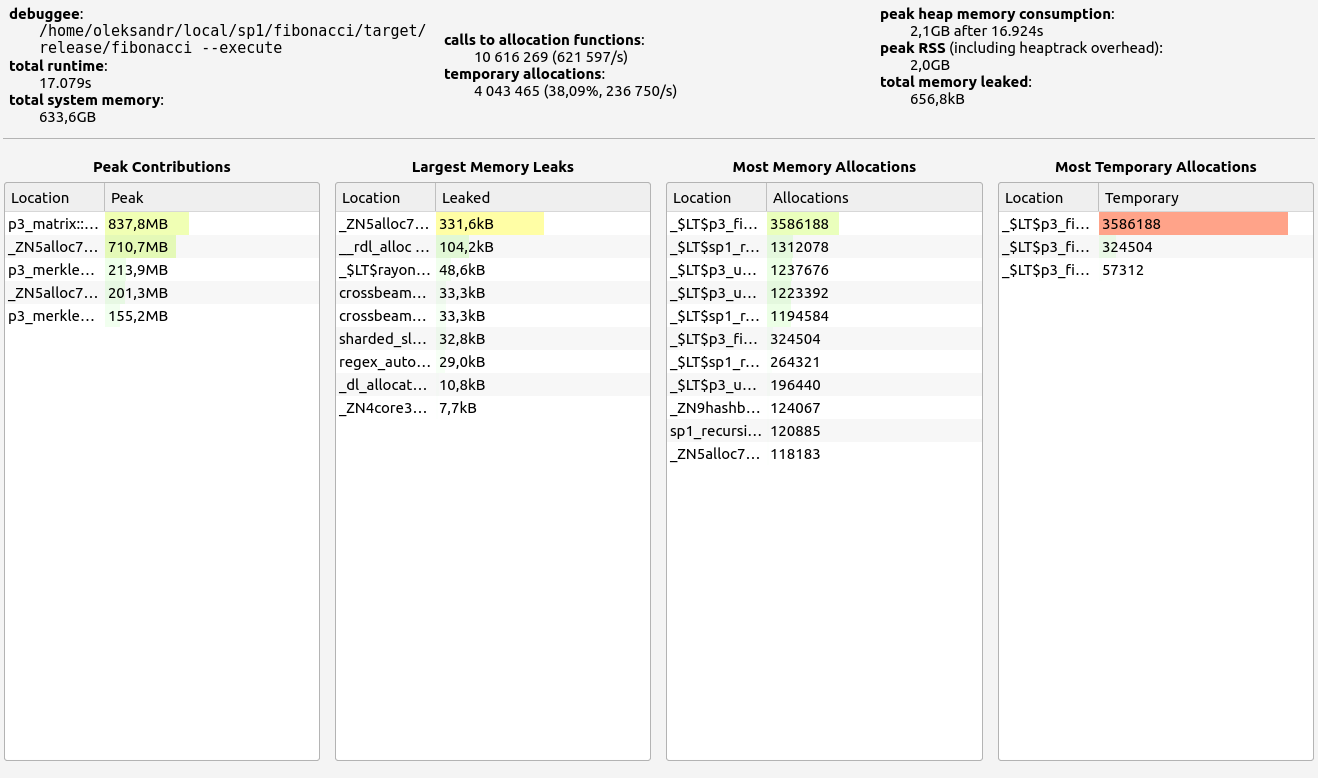Select the __rdl_alloc row with 104,2kB leaked
The image size is (1318, 778).
pyautogui.click(x=385, y=247)
